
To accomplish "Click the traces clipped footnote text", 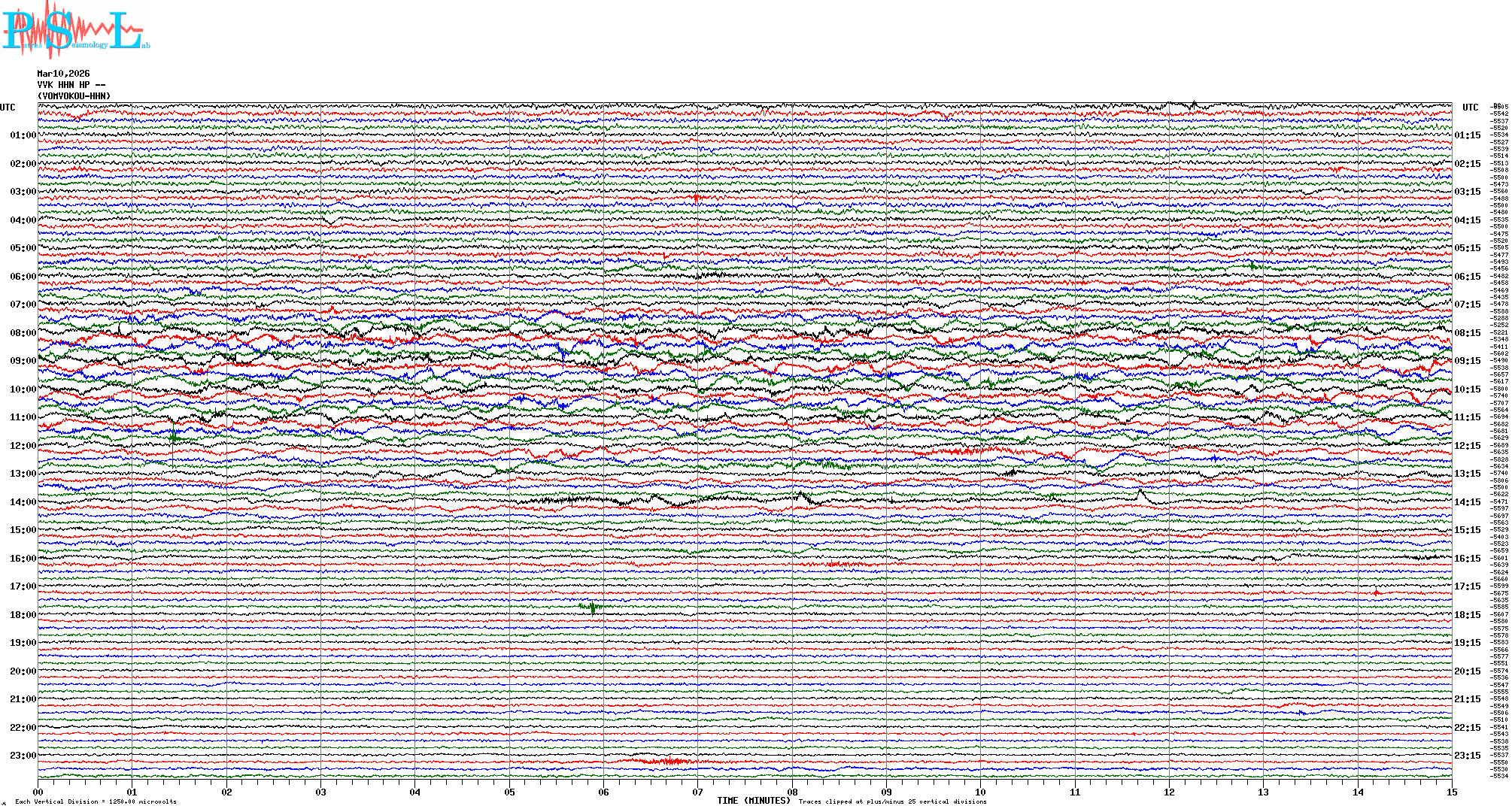I will tap(892, 801).
